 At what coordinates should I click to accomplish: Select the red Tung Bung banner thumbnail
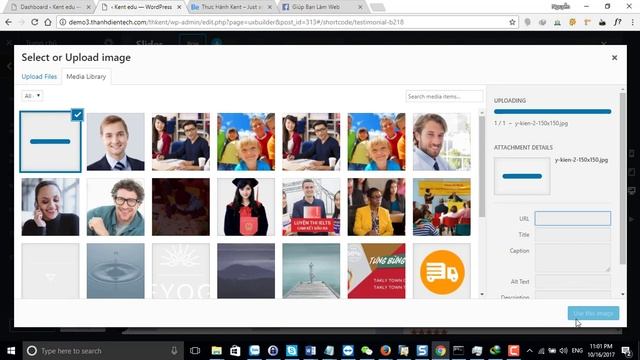376,271
